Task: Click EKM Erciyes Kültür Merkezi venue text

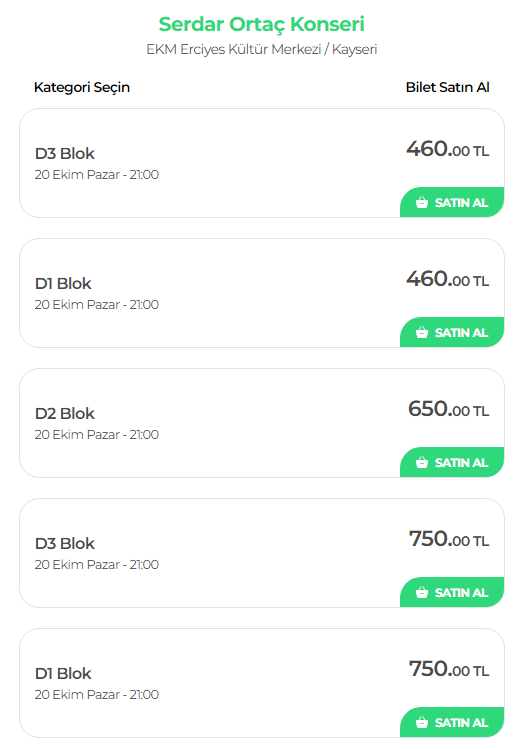Action: (x=262, y=49)
